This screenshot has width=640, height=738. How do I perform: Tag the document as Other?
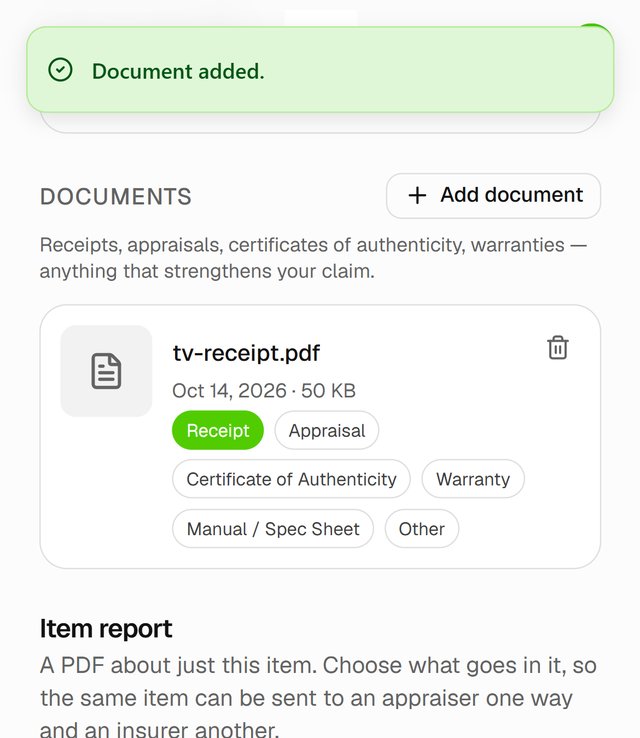(x=422, y=529)
